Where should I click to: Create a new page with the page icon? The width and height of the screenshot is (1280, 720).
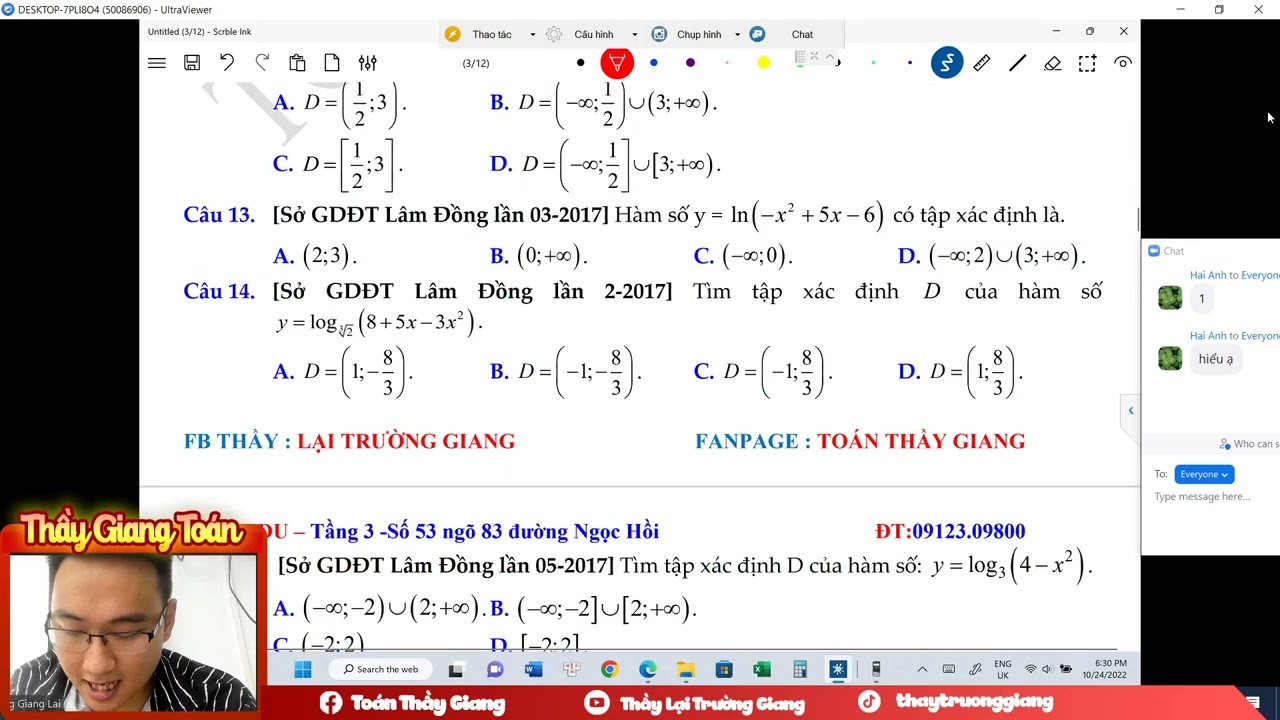coord(332,63)
